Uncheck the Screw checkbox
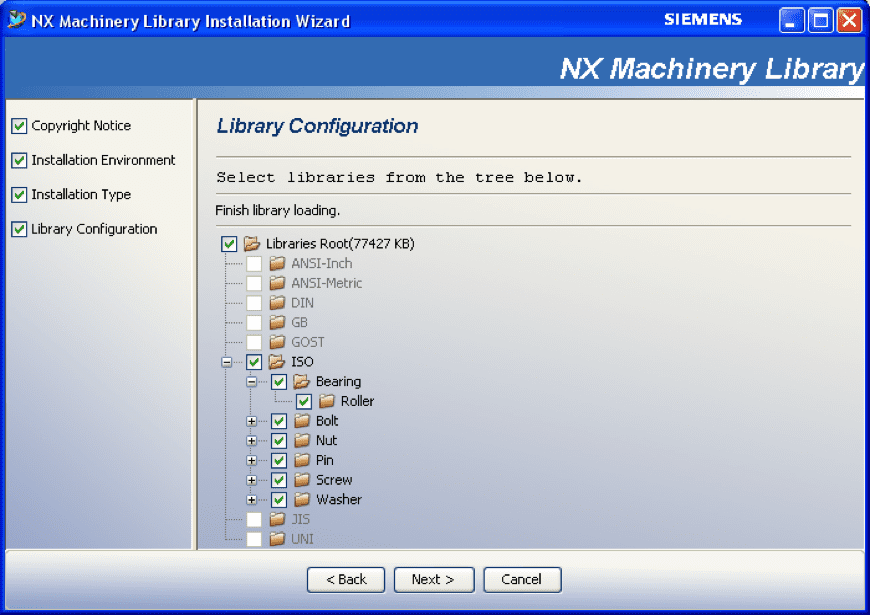The image size is (870, 615). point(279,480)
